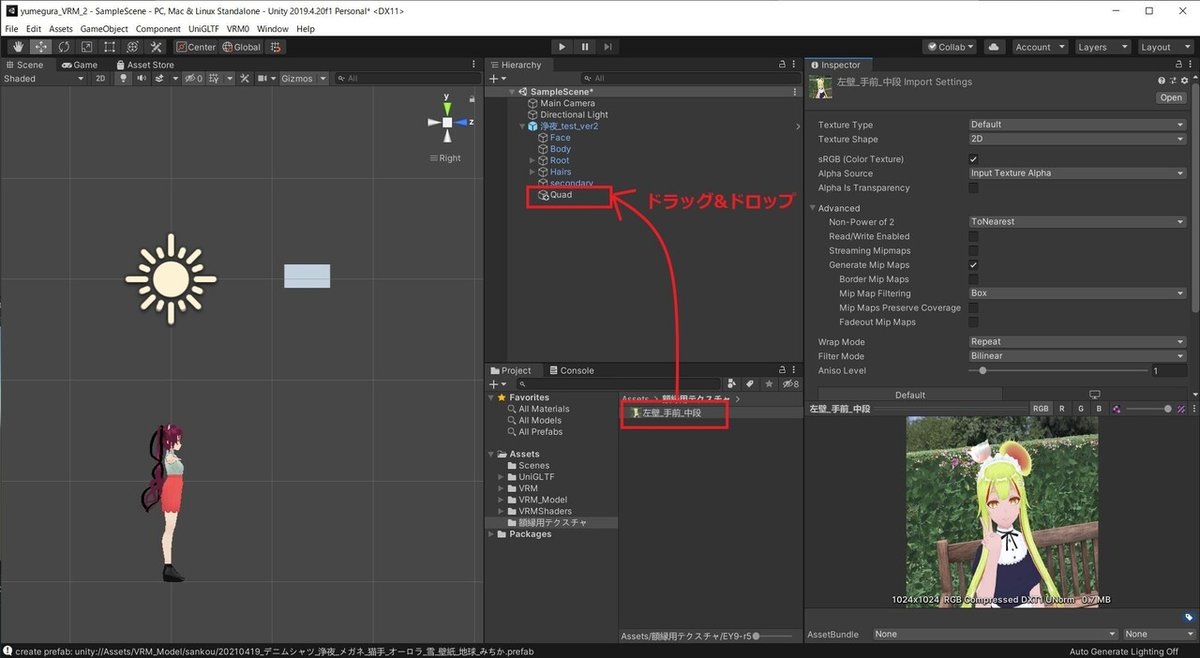Enable Streaming Mipmaps checkbox

[973, 250]
